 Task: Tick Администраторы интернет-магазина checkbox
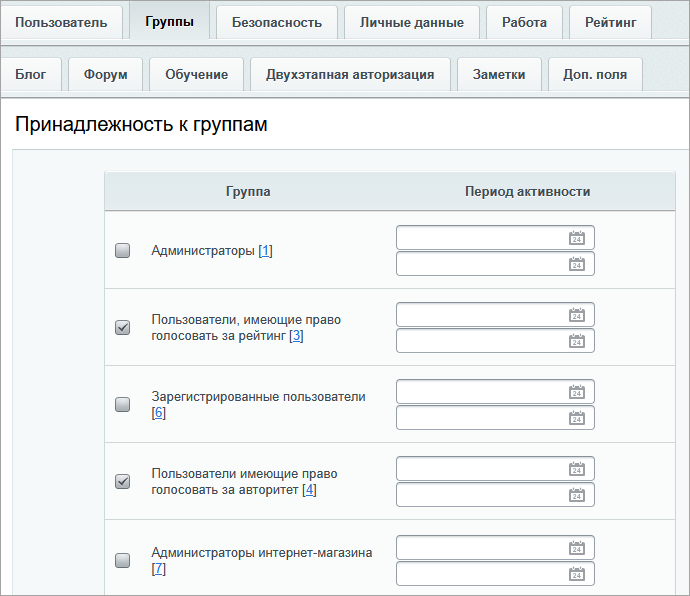(123, 561)
